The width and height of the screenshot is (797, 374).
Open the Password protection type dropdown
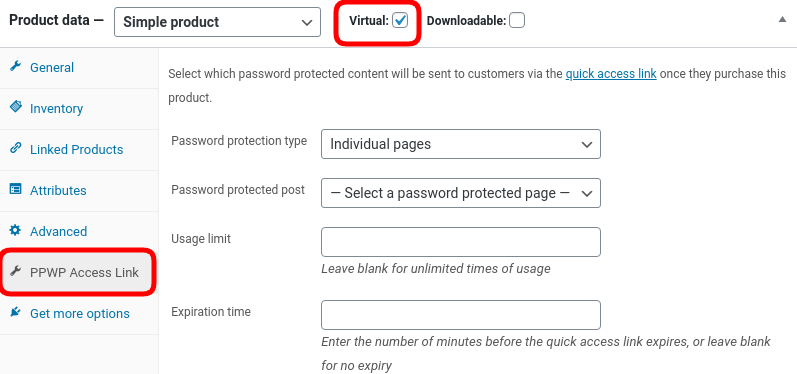pyautogui.click(x=461, y=144)
